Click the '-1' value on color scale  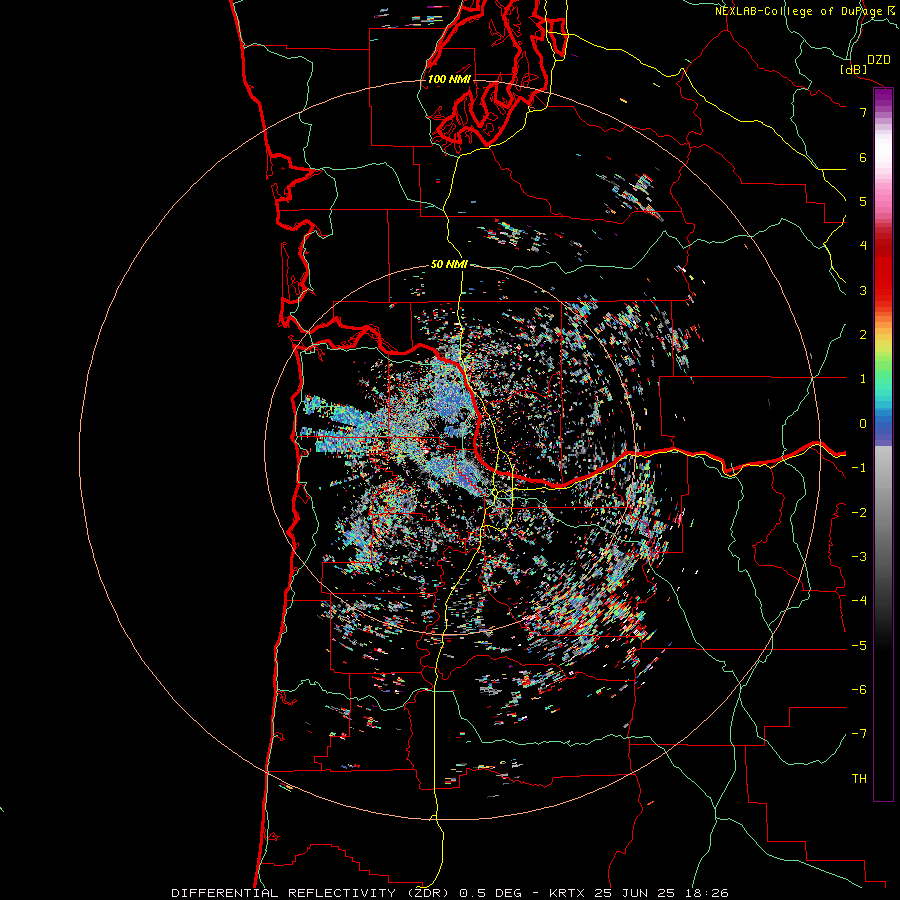[x=859, y=468]
